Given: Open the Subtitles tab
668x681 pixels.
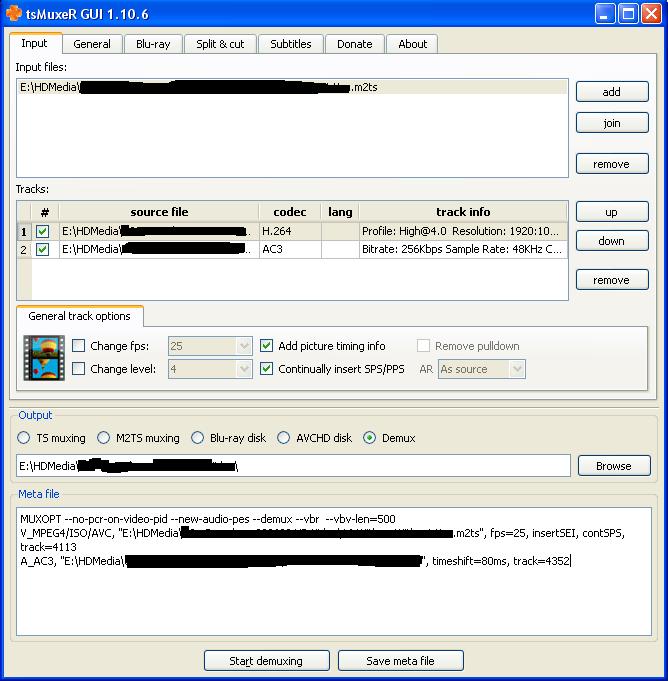Looking at the screenshot, I should click(x=291, y=44).
